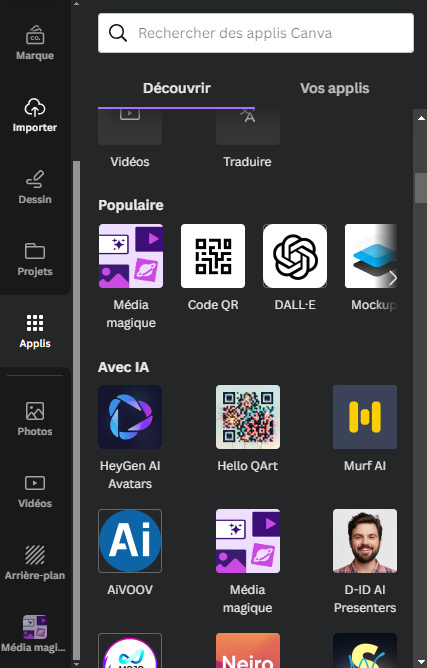Viewport: 427px width, 668px height.
Task: Open the Mockups app tile
Action: coord(370,256)
